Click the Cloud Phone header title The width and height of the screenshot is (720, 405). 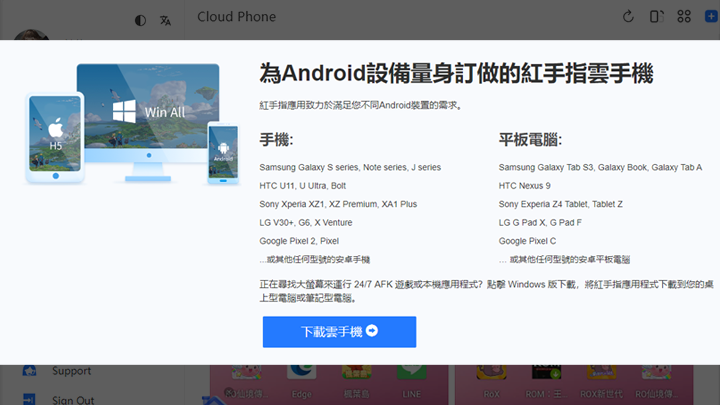point(236,17)
